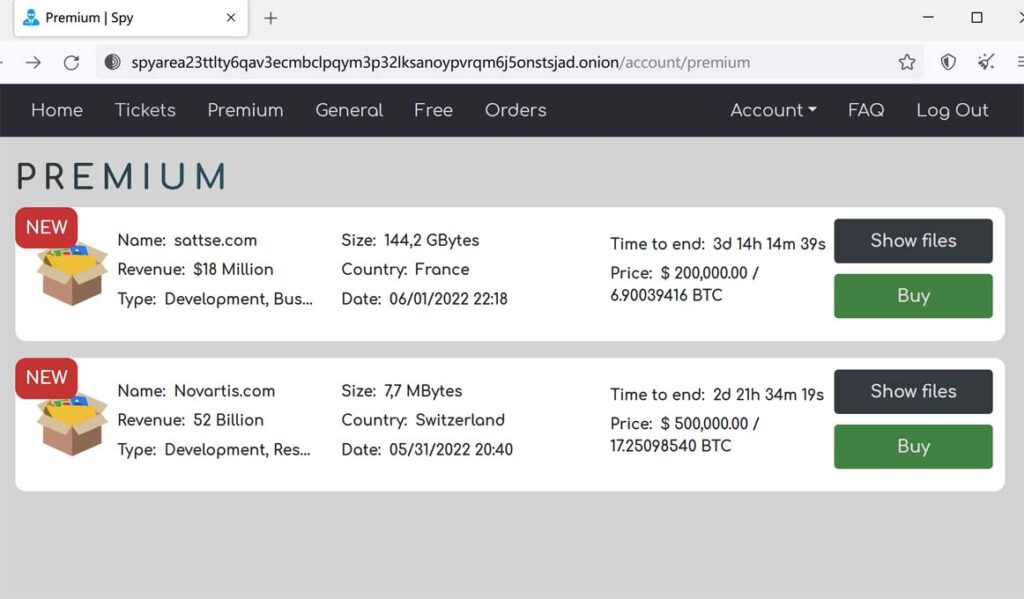Click the onion site identity icon

112,62
